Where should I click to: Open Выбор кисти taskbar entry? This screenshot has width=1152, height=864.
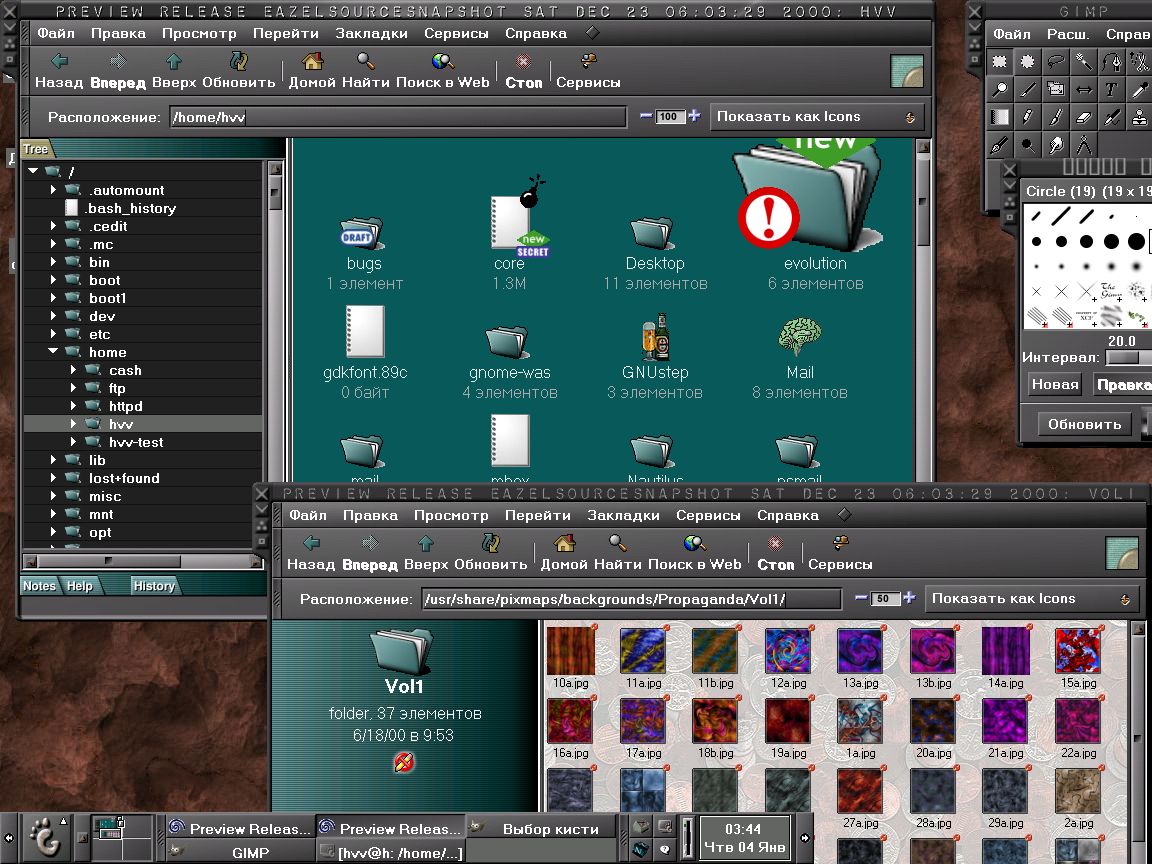point(541,829)
